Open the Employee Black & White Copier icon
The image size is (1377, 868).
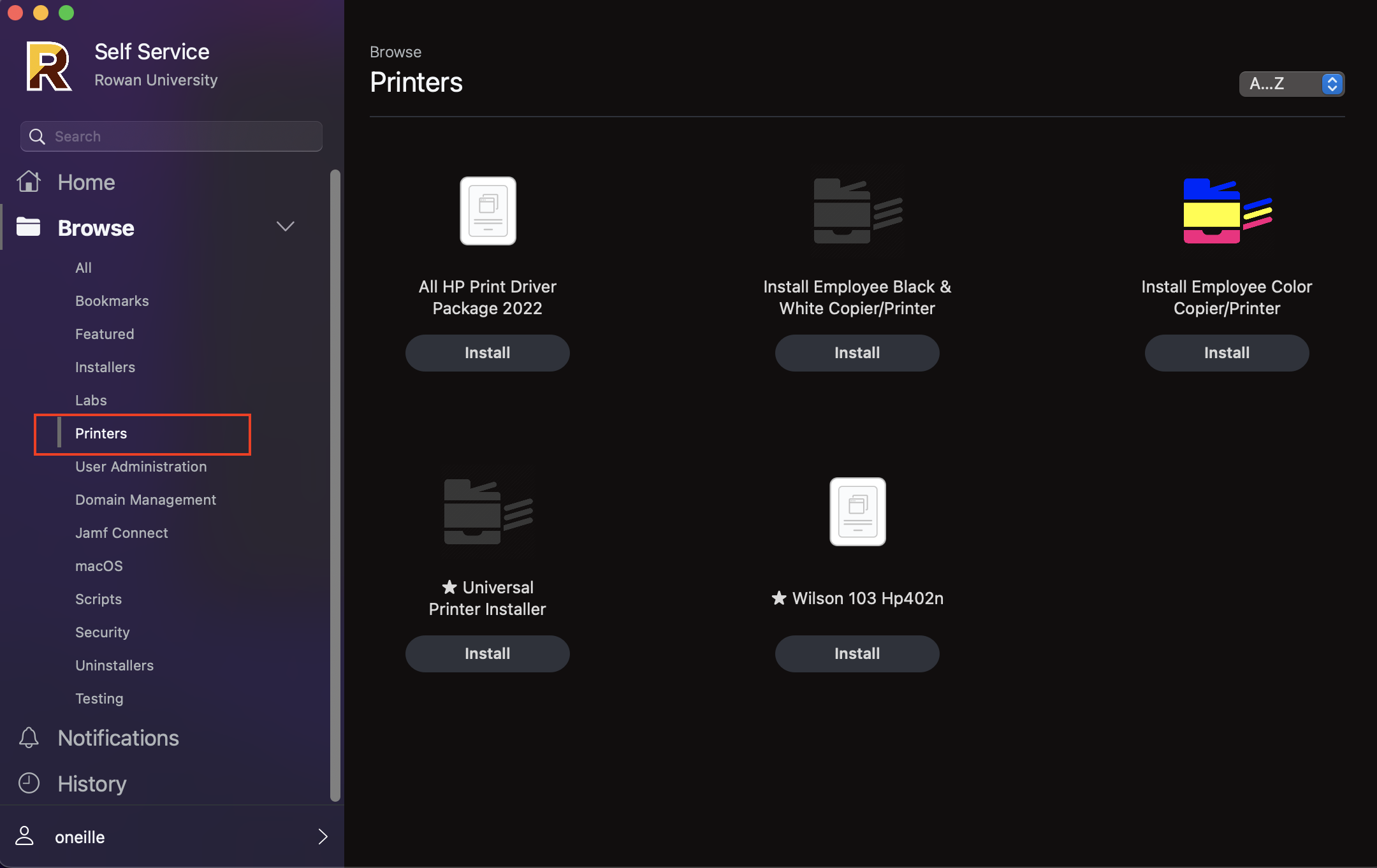coord(857,211)
